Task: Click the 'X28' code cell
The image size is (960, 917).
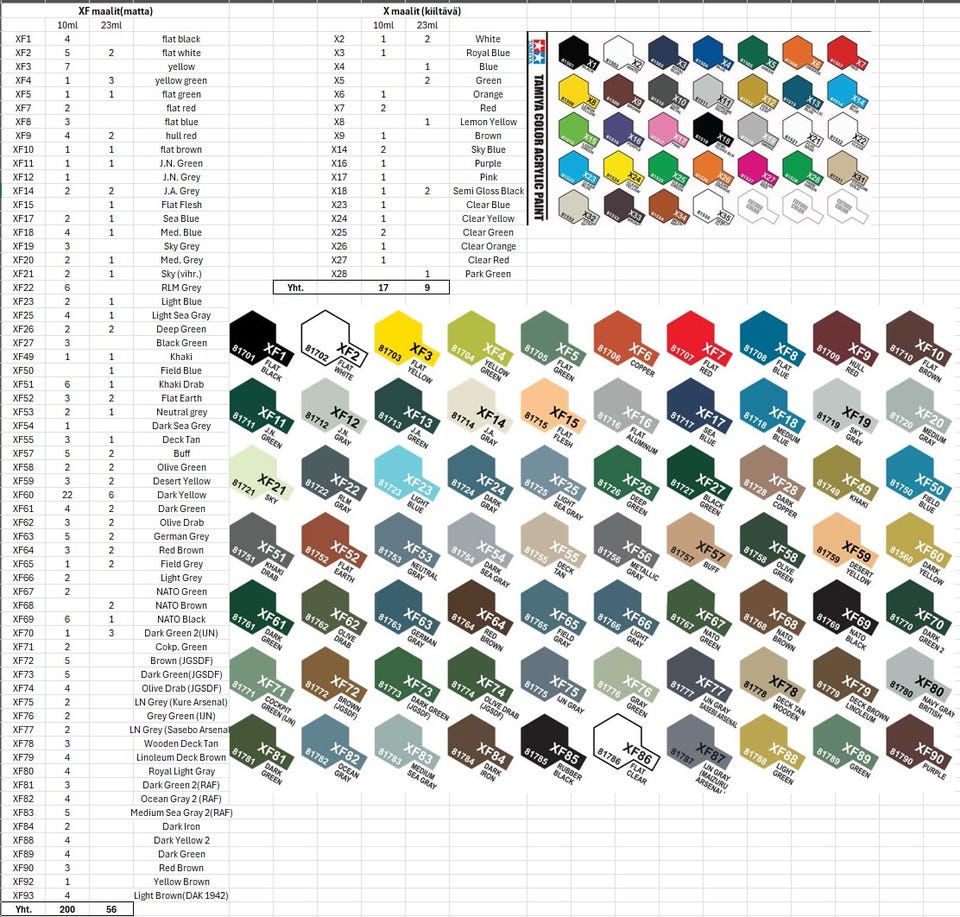Action: point(339,274)
